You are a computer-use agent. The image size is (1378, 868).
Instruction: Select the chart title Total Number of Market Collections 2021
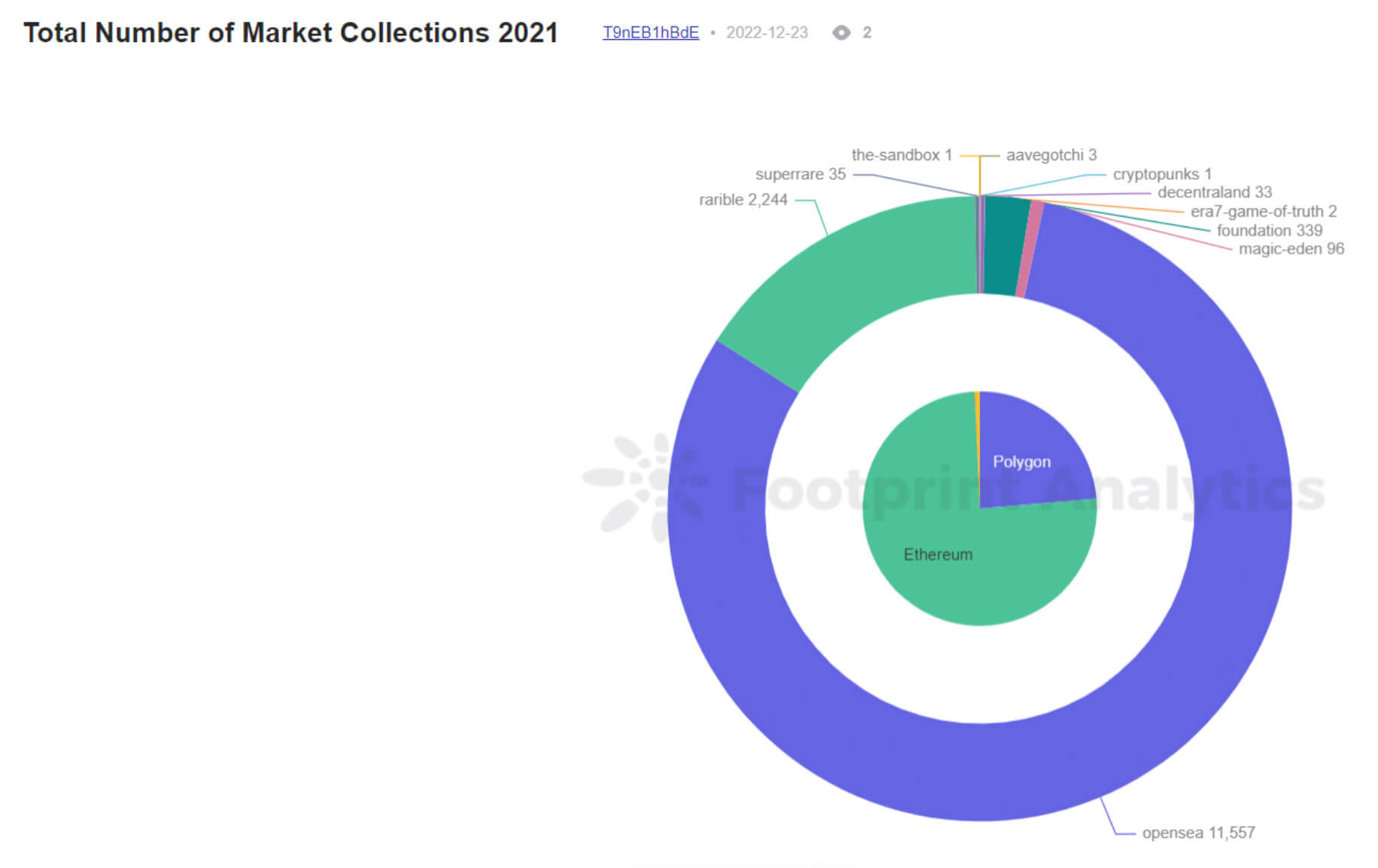click(x=292, y=32)
